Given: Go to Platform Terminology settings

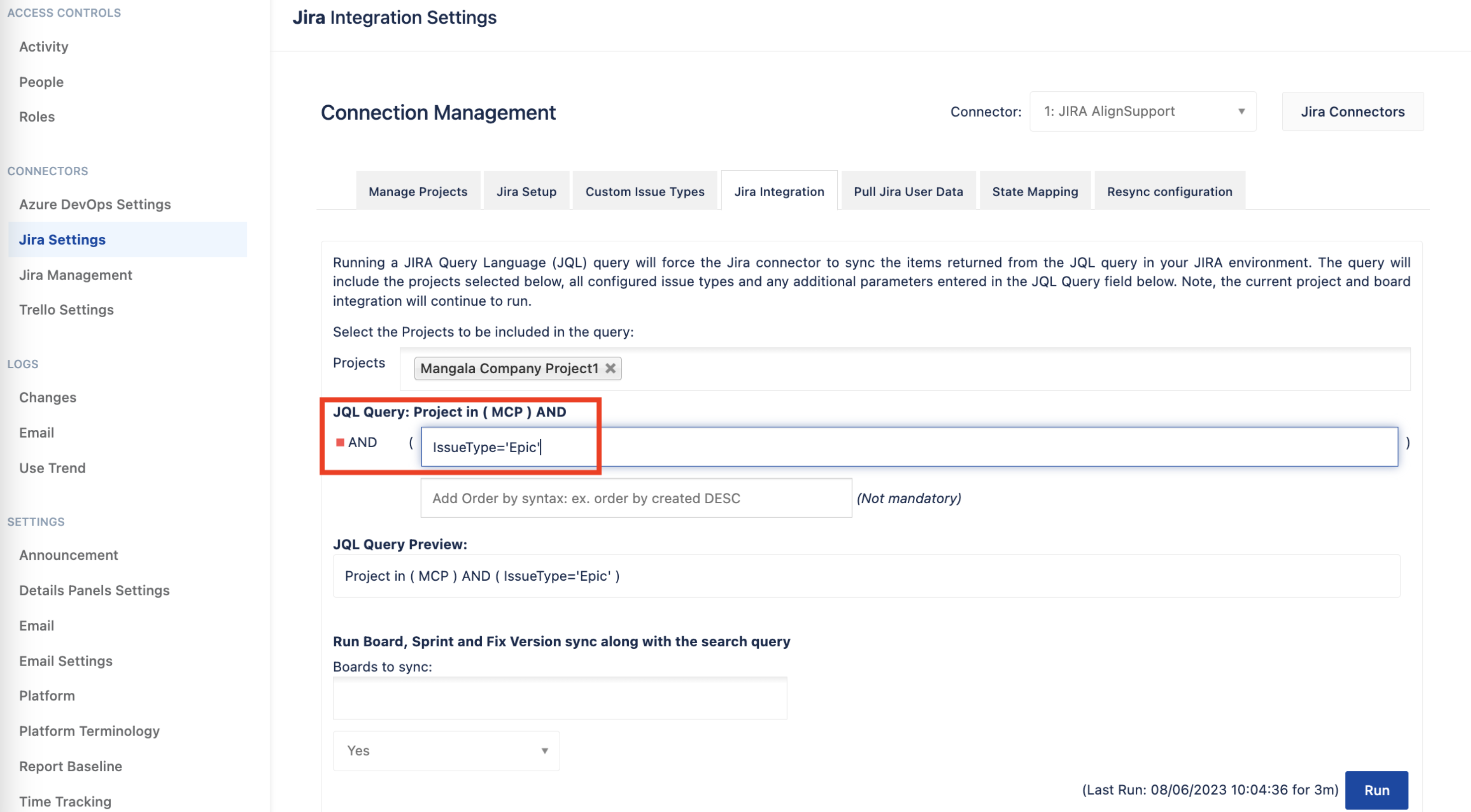Looking at the screenshot, I should (x=89, y=731).
